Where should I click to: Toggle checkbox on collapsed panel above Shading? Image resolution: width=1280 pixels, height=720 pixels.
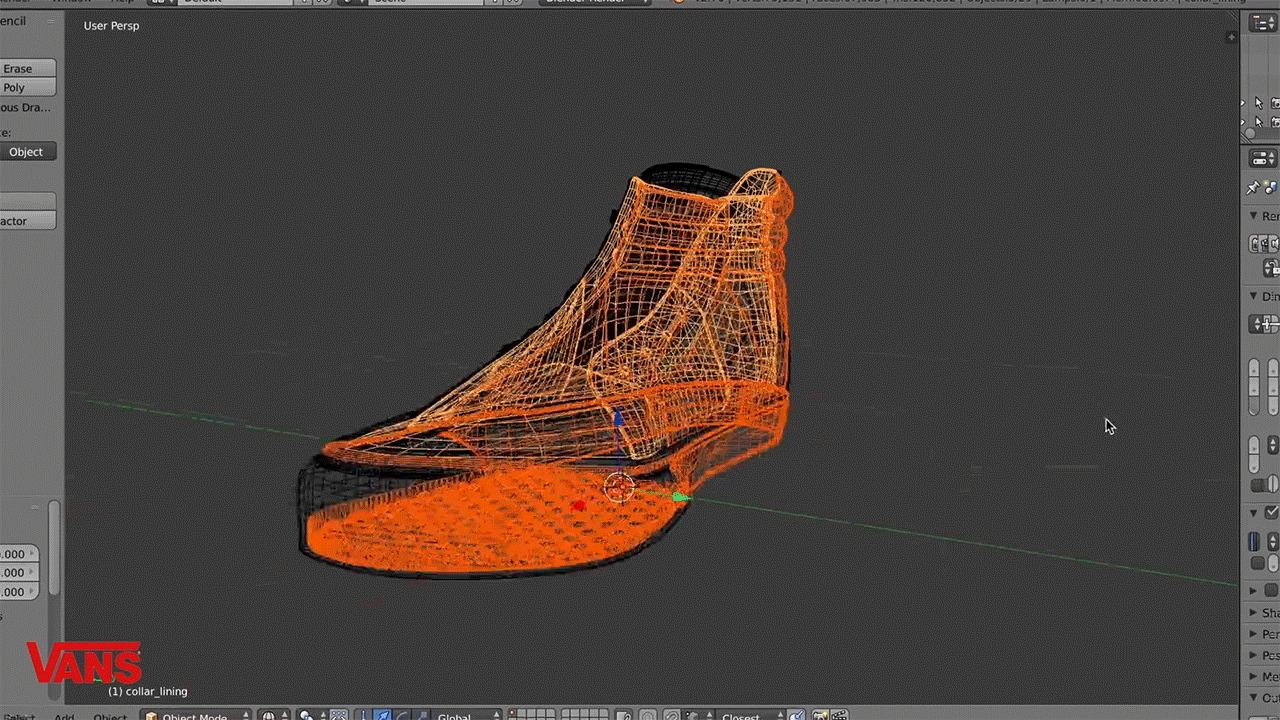point(1272,590)
